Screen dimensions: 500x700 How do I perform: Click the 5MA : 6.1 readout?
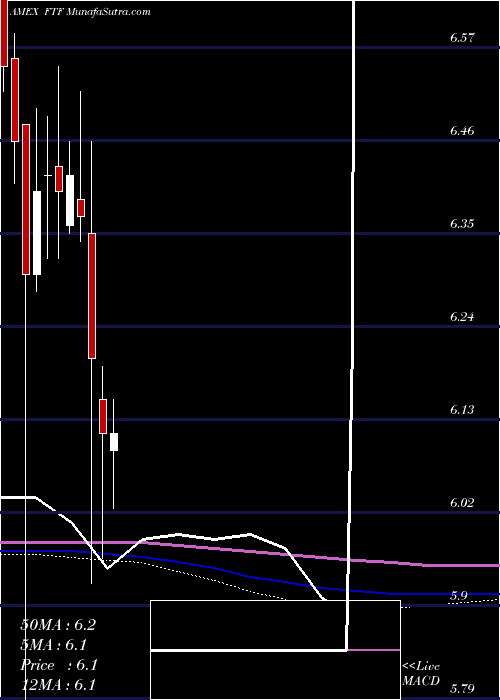click(x=54, y=645)
